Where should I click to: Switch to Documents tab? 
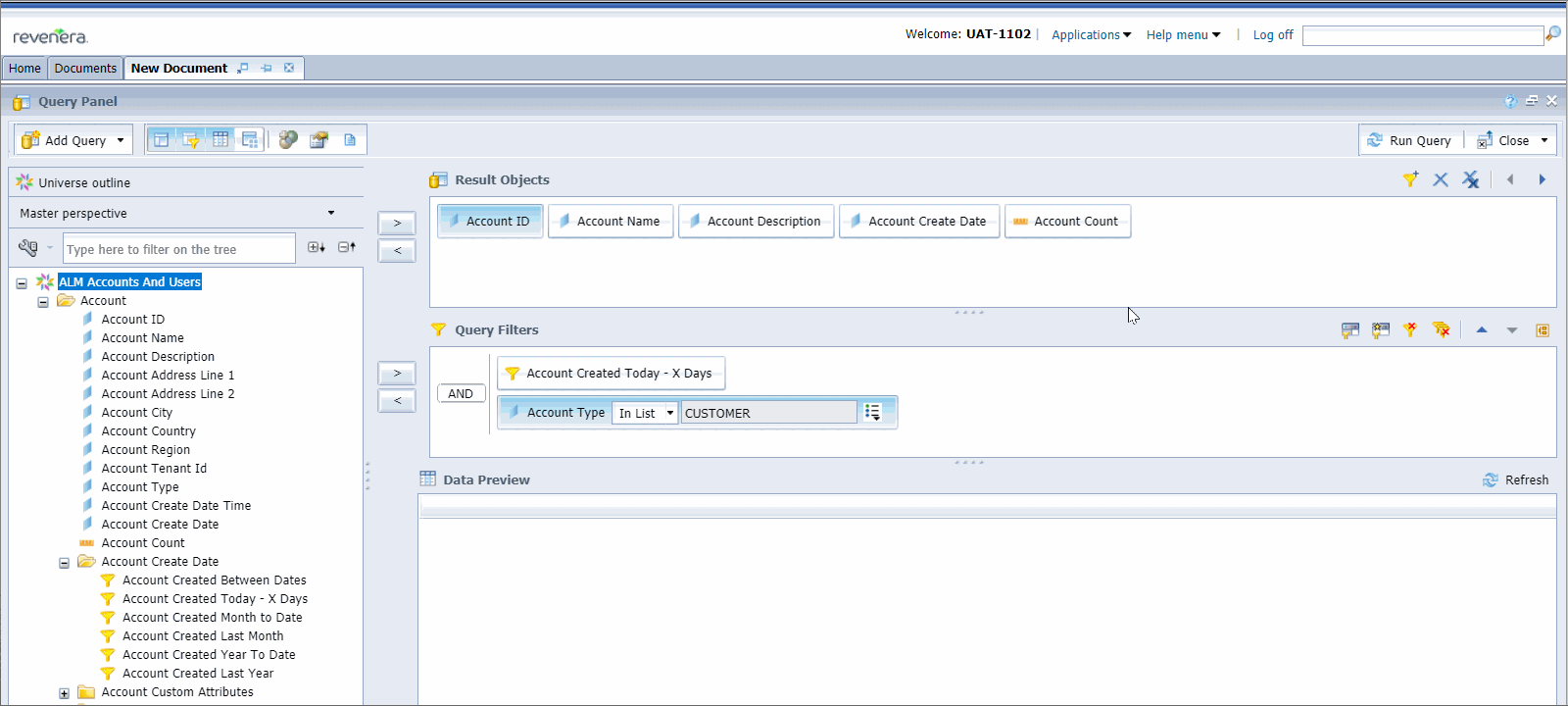[85, 68]
